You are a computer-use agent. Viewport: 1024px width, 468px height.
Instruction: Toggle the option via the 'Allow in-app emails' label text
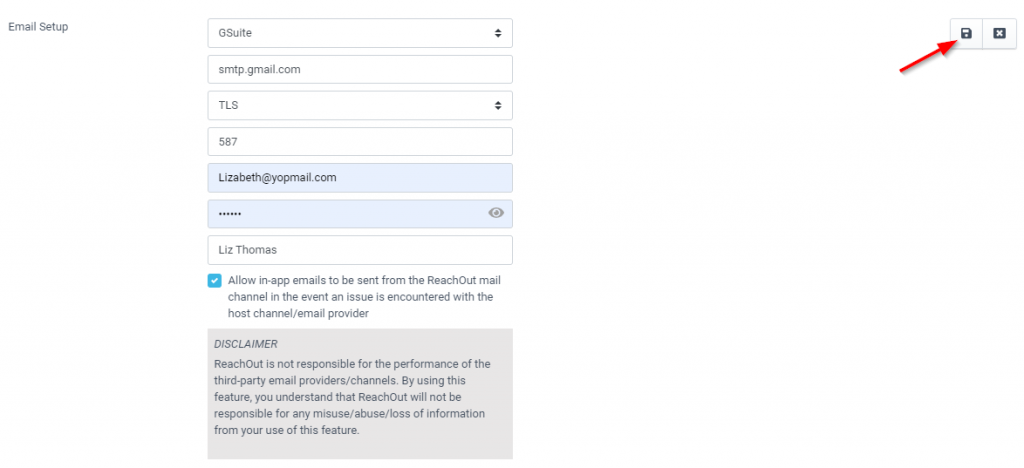coord(364,297)
